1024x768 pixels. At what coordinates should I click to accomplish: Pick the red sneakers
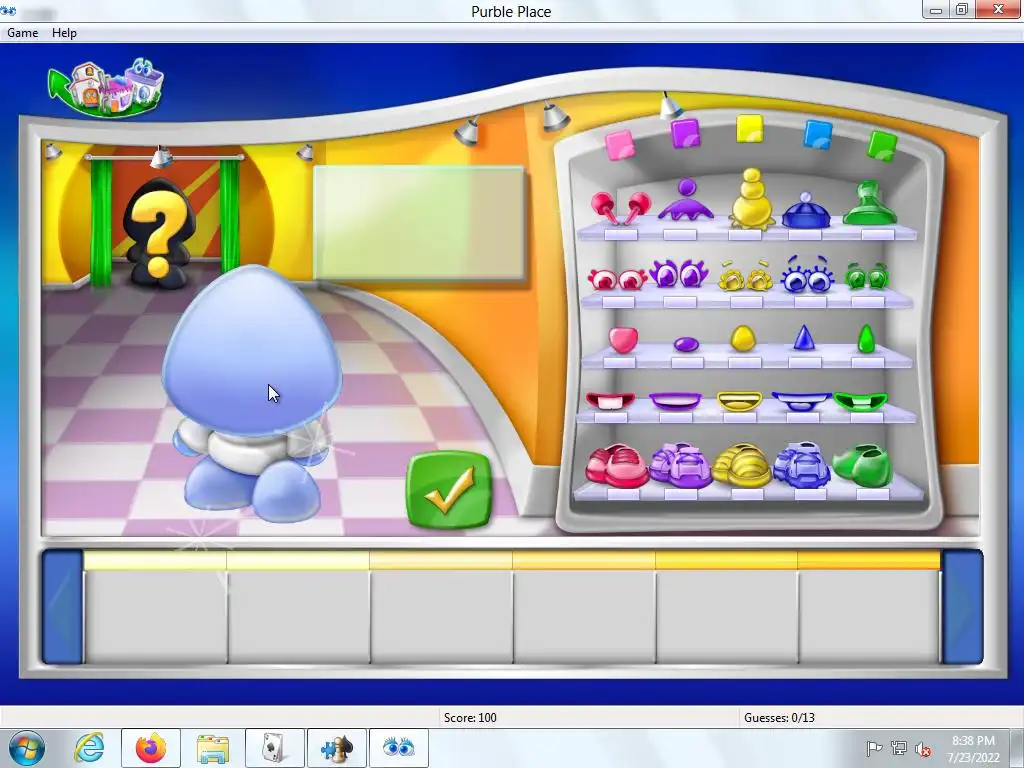[x=616, y=466]
